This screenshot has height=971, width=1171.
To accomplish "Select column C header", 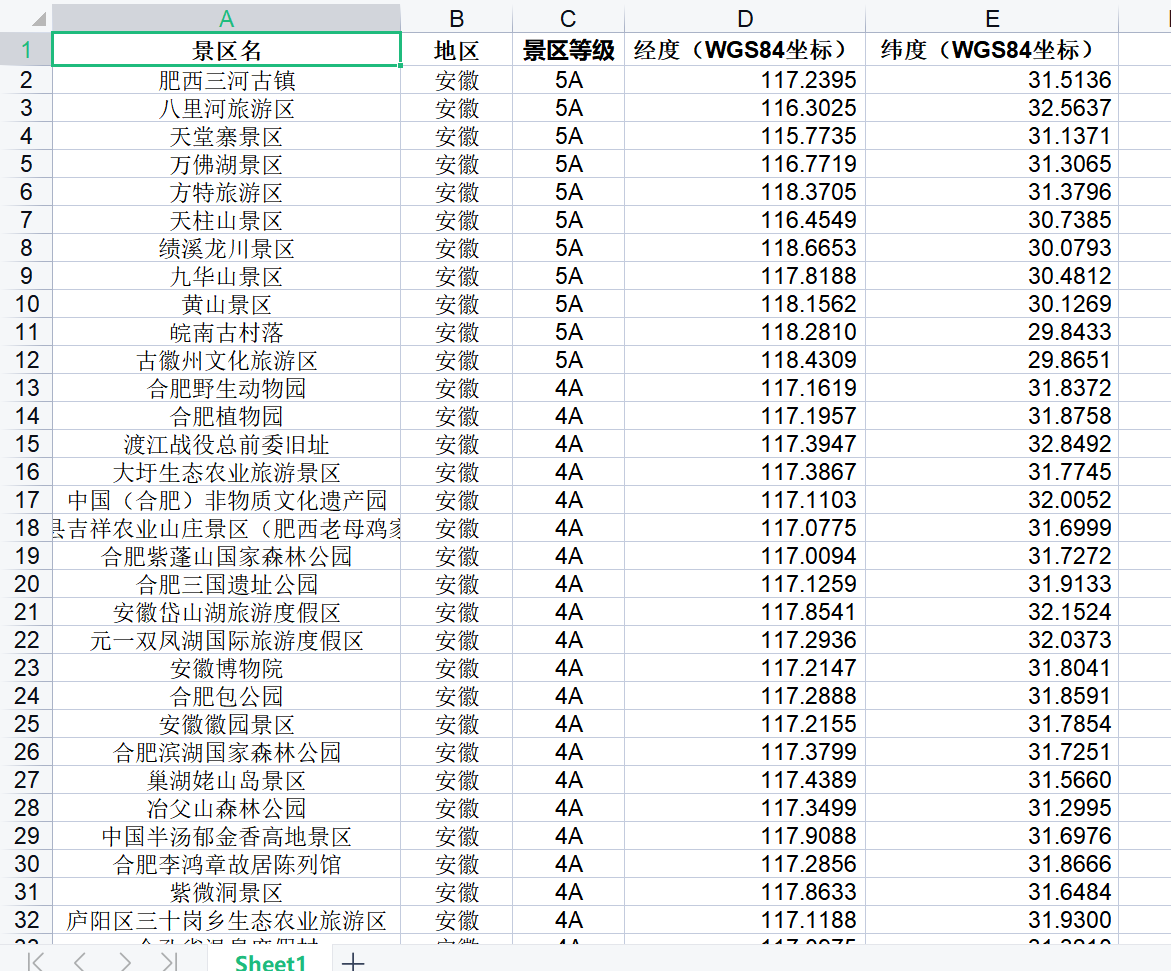I will click(568, 18).
